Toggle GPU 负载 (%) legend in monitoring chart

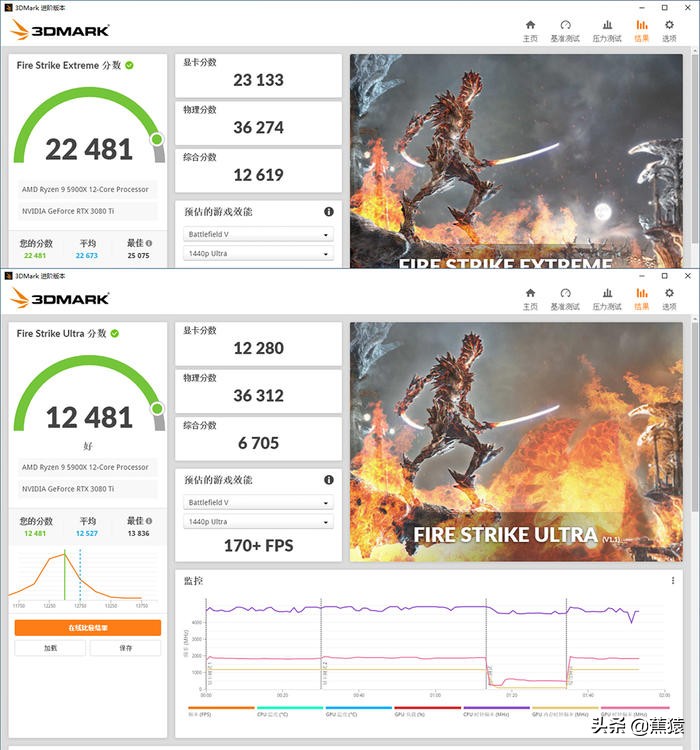coord(427,711)
